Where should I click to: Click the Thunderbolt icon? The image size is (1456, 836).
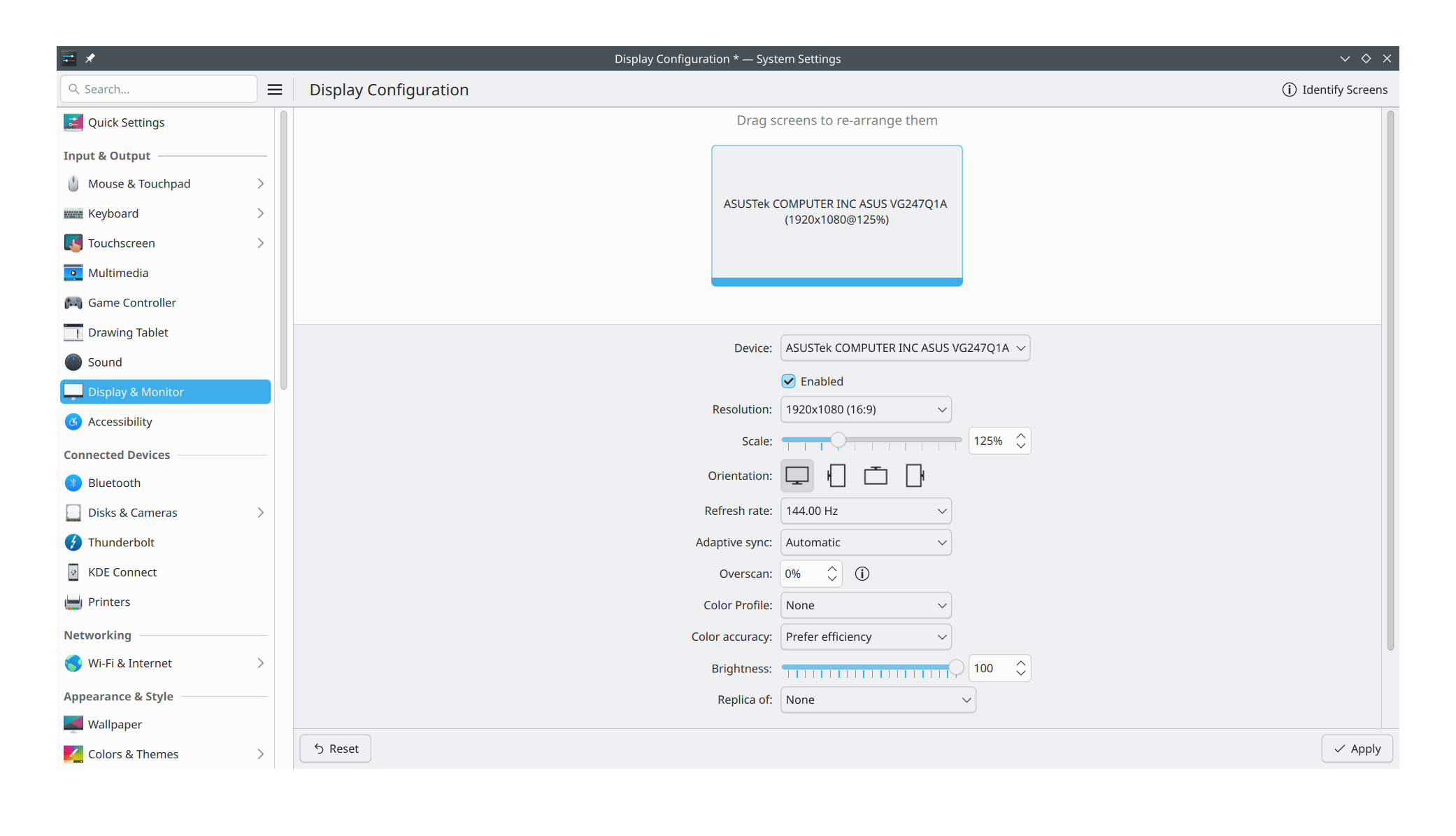[x=73, y=542]
